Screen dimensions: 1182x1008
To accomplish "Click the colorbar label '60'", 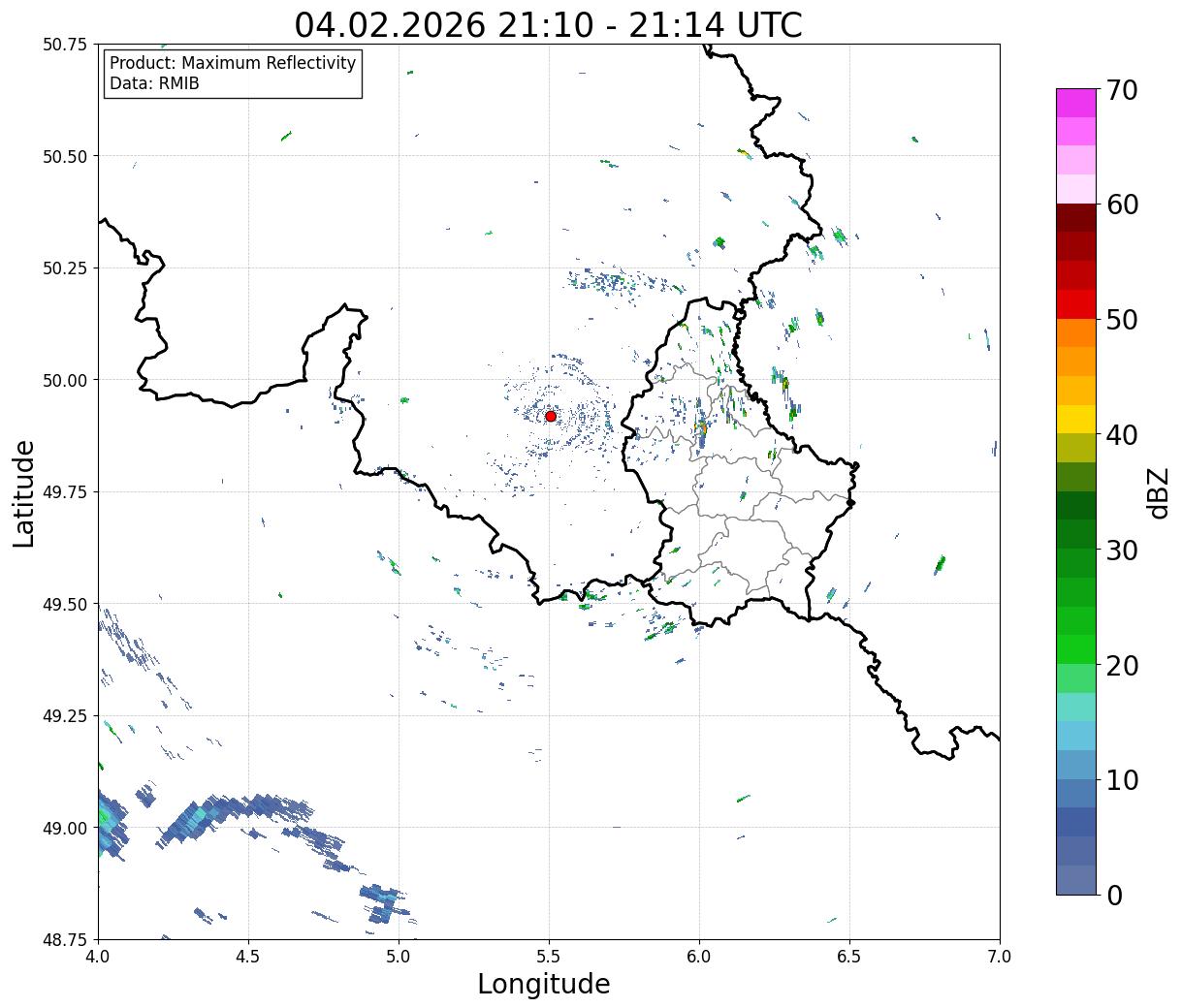I will tap(1122, 205).
